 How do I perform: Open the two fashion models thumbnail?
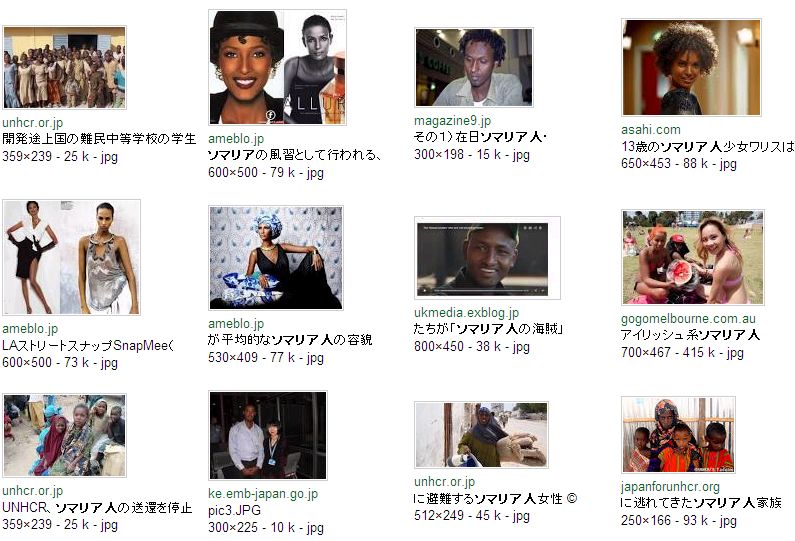pyautogui.click(x=71, y=257)
